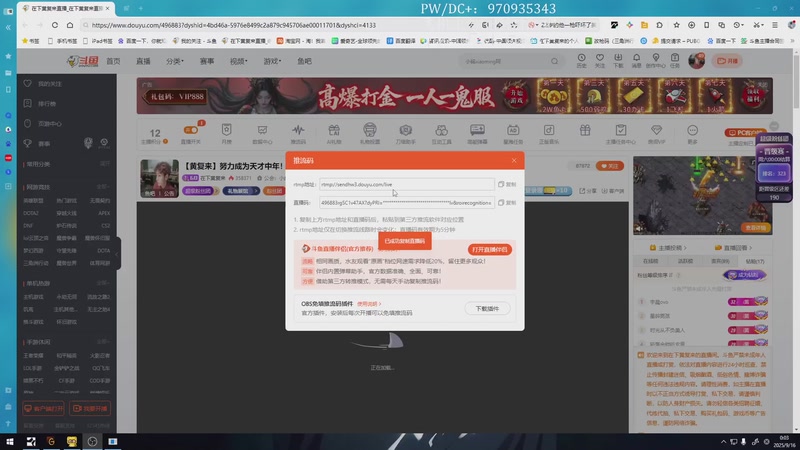Click the game video thumbnail on right
The width and height of the screenshot is (800, 450).
pos(694,195)
